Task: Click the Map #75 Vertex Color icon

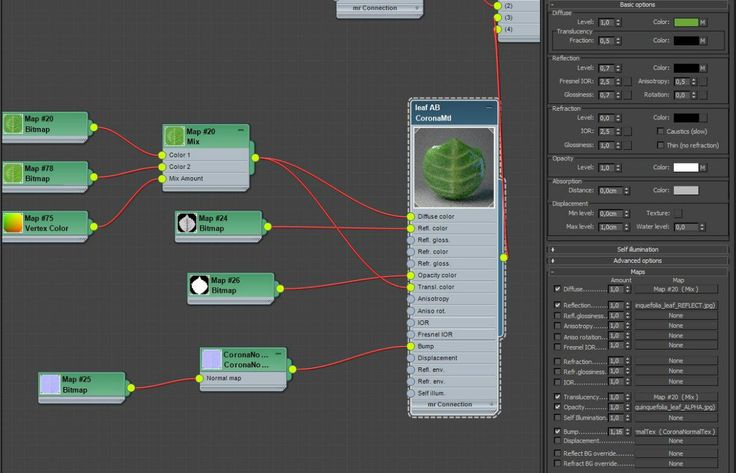Action: 12,223
